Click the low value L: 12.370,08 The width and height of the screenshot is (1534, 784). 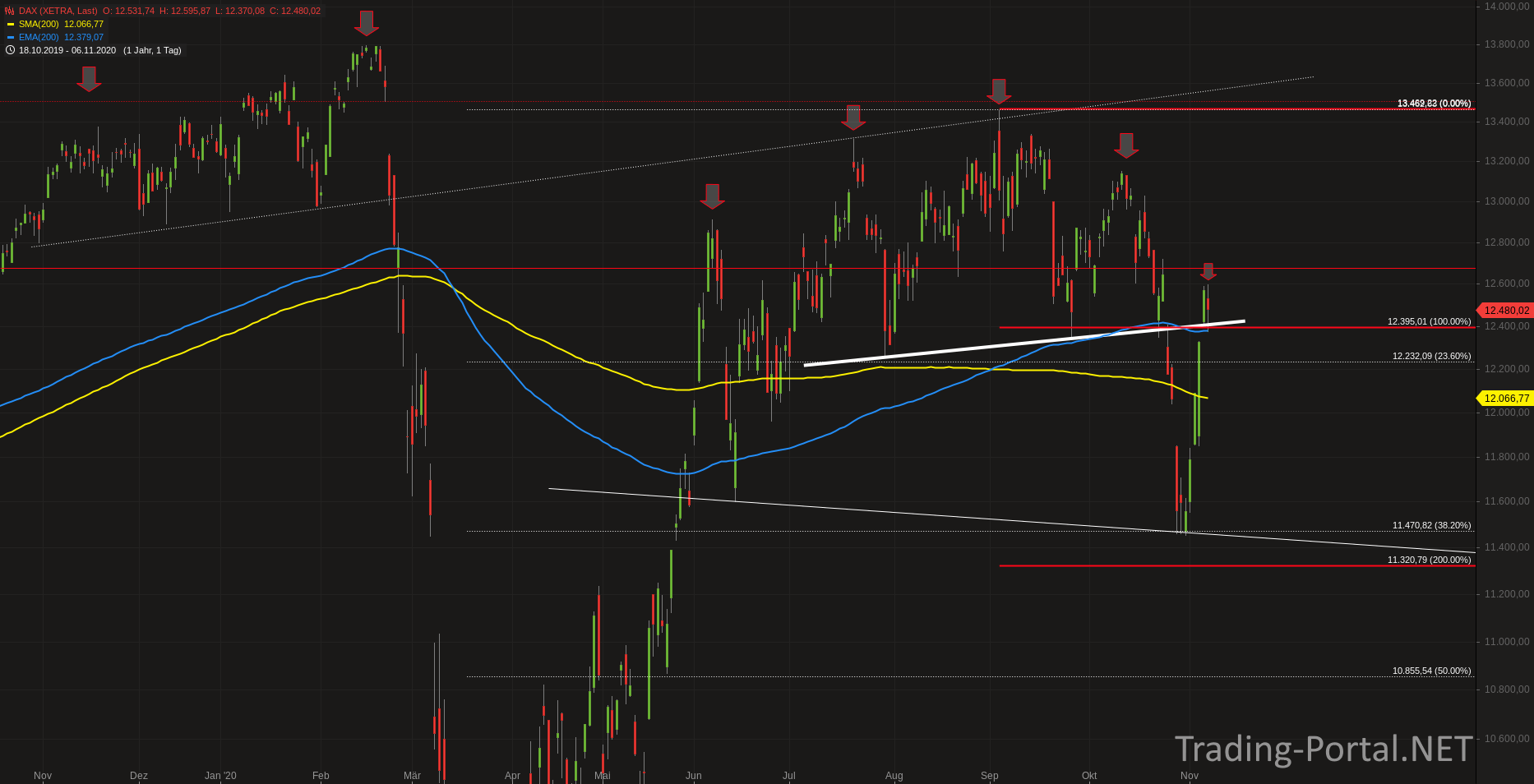[239, 12]
